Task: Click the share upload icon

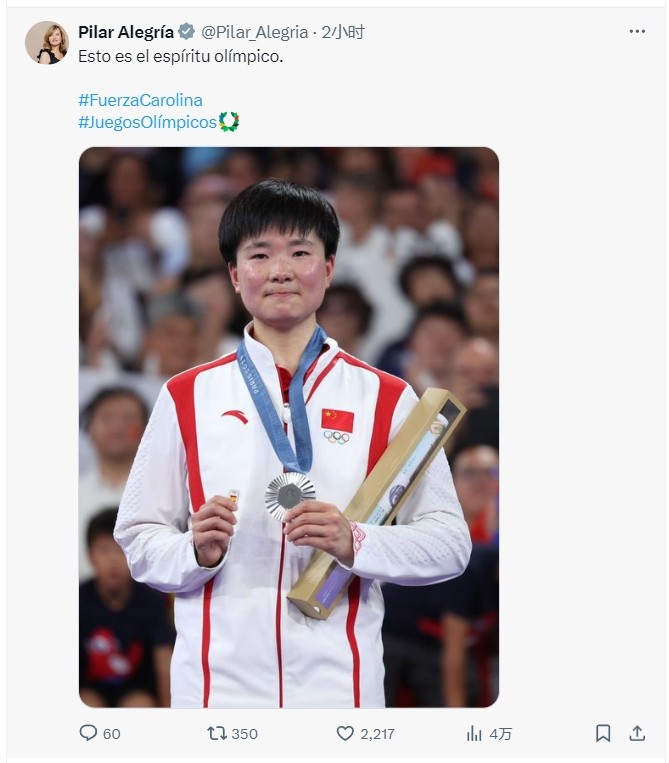Action: (x=637, y=733)
